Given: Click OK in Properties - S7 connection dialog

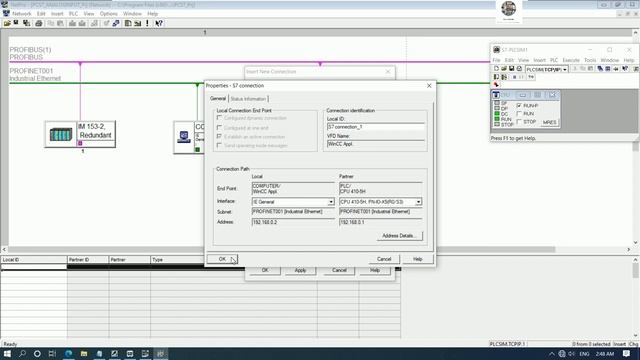Looking at the screenshot, I should [222, 259].
